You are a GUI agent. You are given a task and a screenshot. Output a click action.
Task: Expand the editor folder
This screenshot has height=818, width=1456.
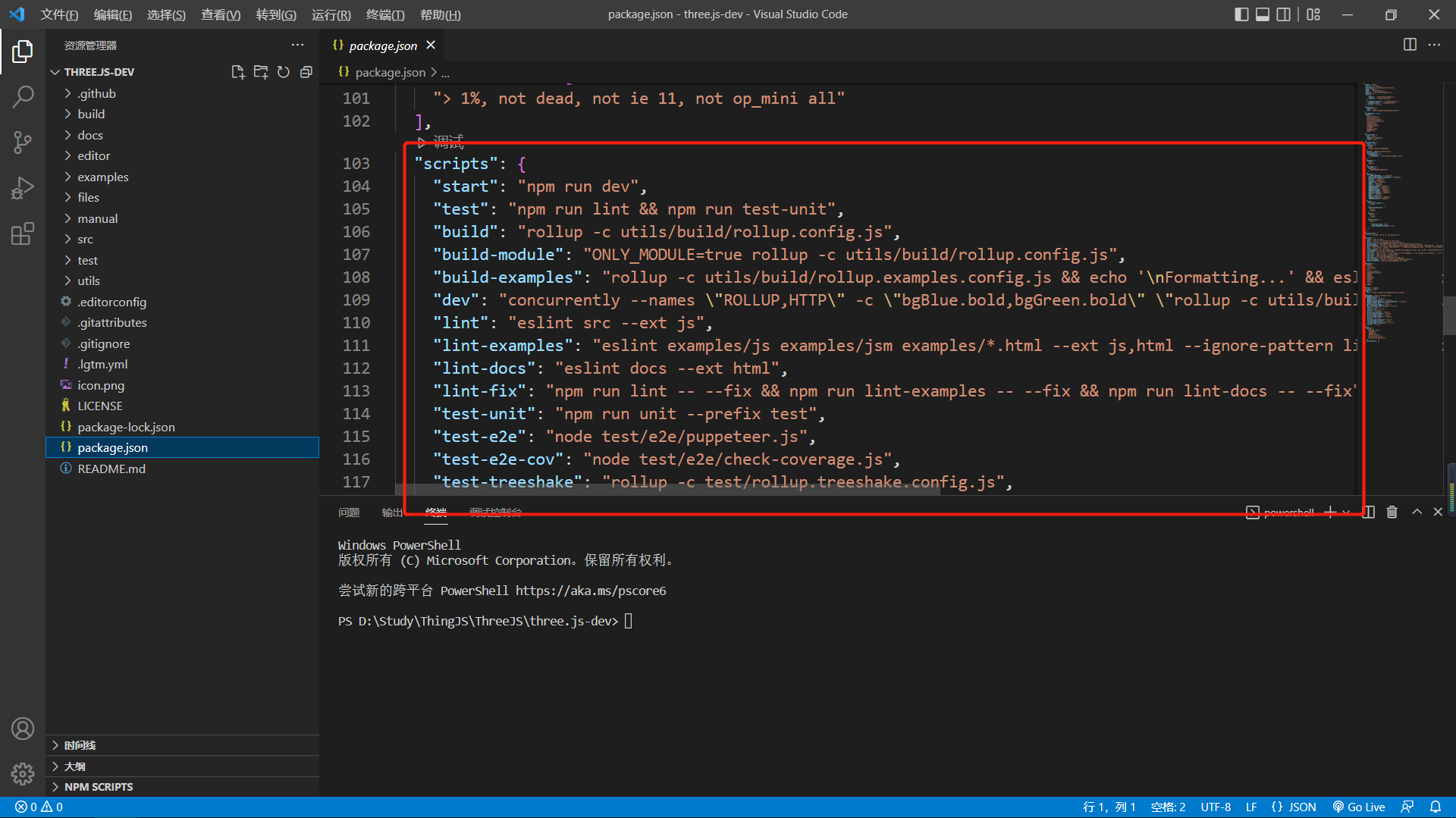pyautogui.click(x=182, y=155)
